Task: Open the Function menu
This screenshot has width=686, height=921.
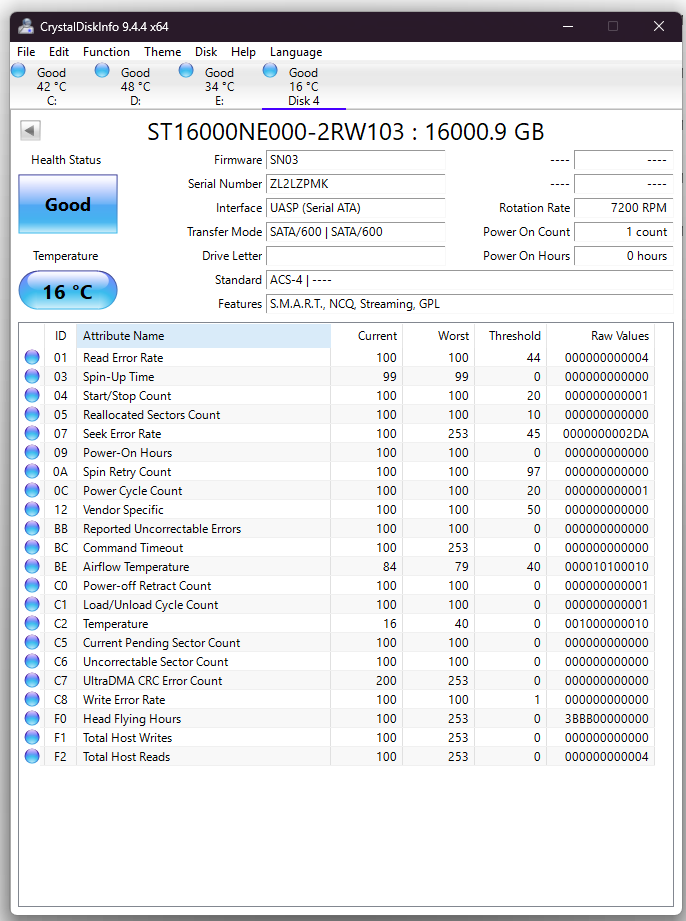Action: 106,52
